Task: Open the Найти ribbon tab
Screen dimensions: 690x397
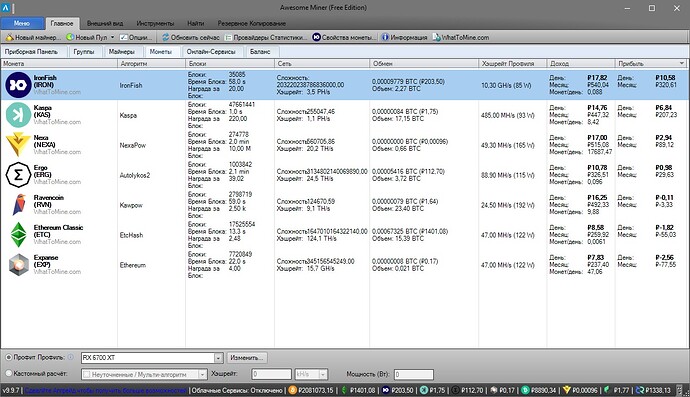Action: 195,23
